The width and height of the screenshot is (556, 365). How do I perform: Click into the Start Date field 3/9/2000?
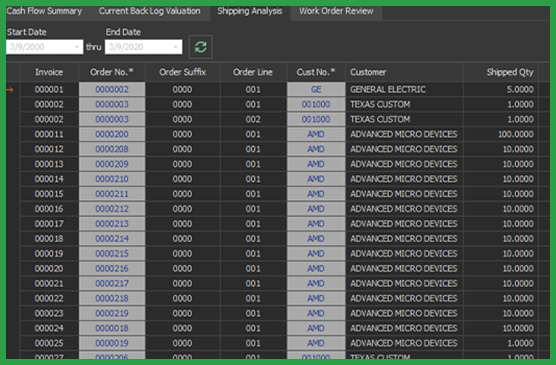click(x=45, y=47)
